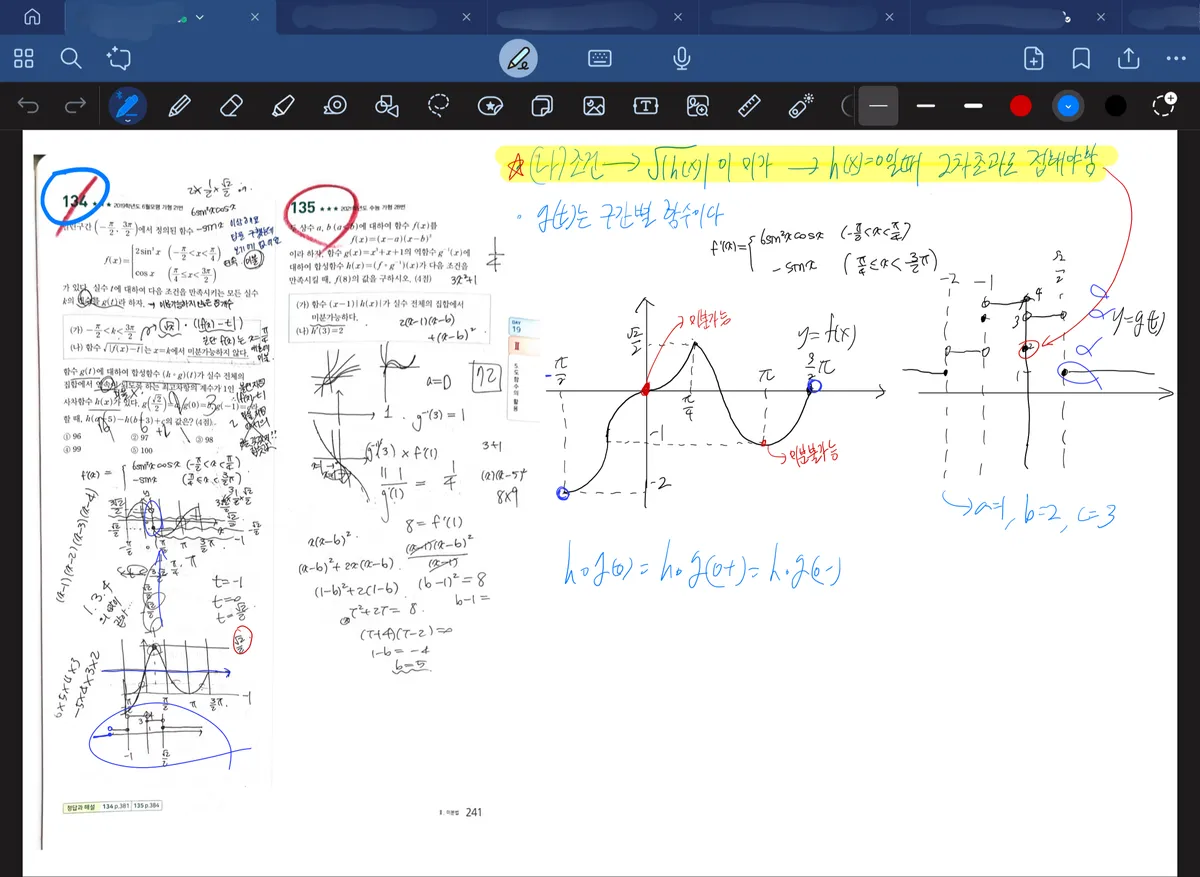The height and width of the screenshot is (877, 1200).
Task: Expand the active tab's dropdown chevron
Action: pos(201,18)
